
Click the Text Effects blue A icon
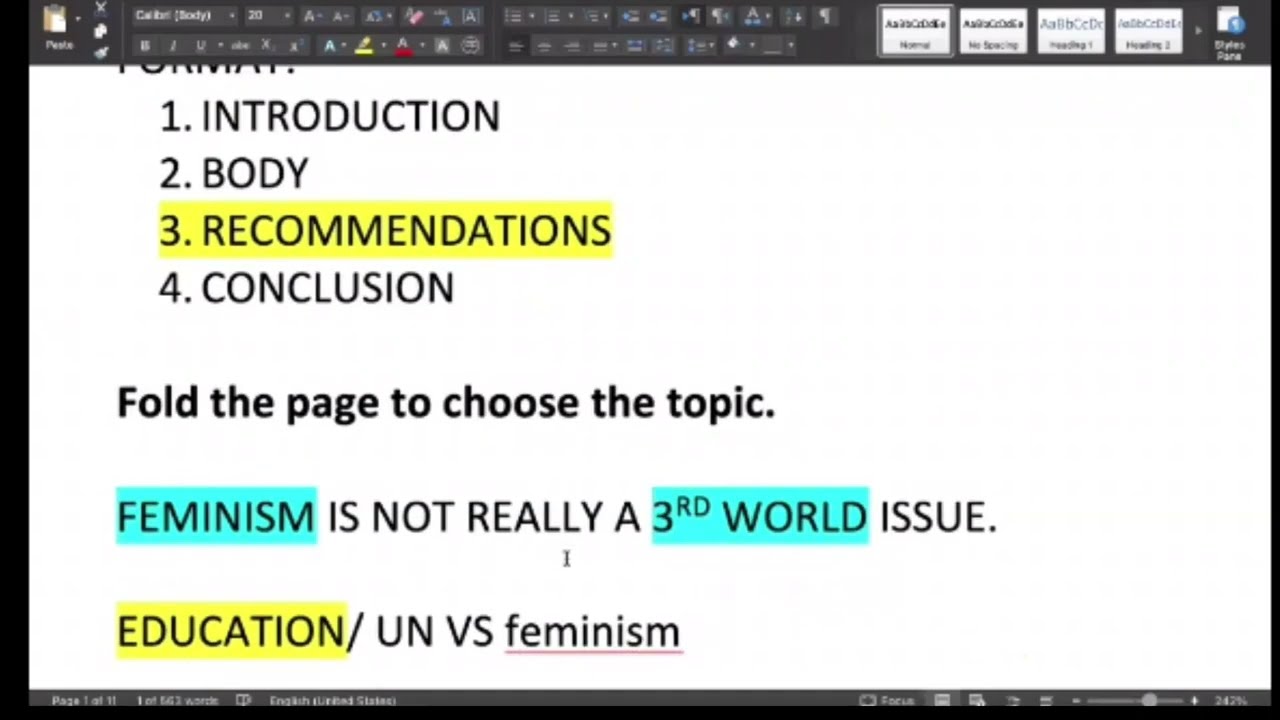point(329,46)
